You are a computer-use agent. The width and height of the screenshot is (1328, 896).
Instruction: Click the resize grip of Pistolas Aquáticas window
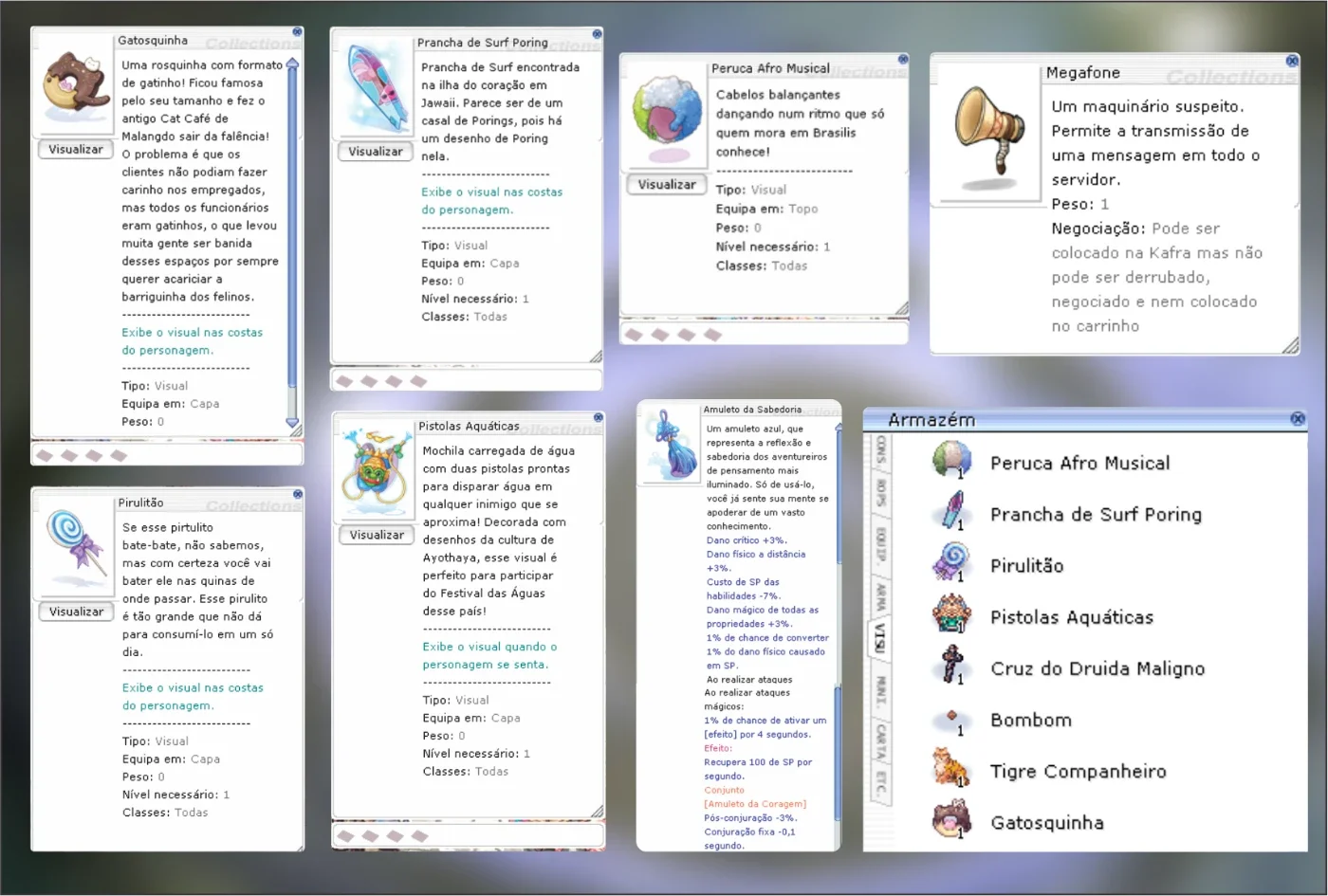(x=597, y=812)
